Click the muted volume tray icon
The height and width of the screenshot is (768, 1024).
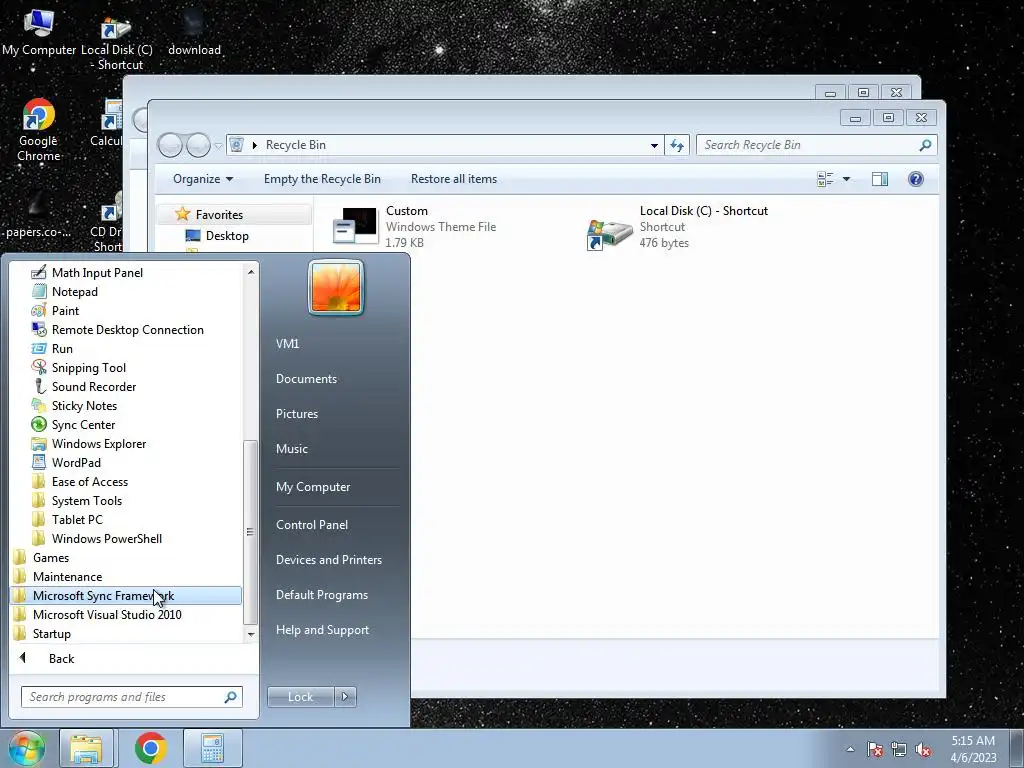pyautogui.click(x=923, y=749)
